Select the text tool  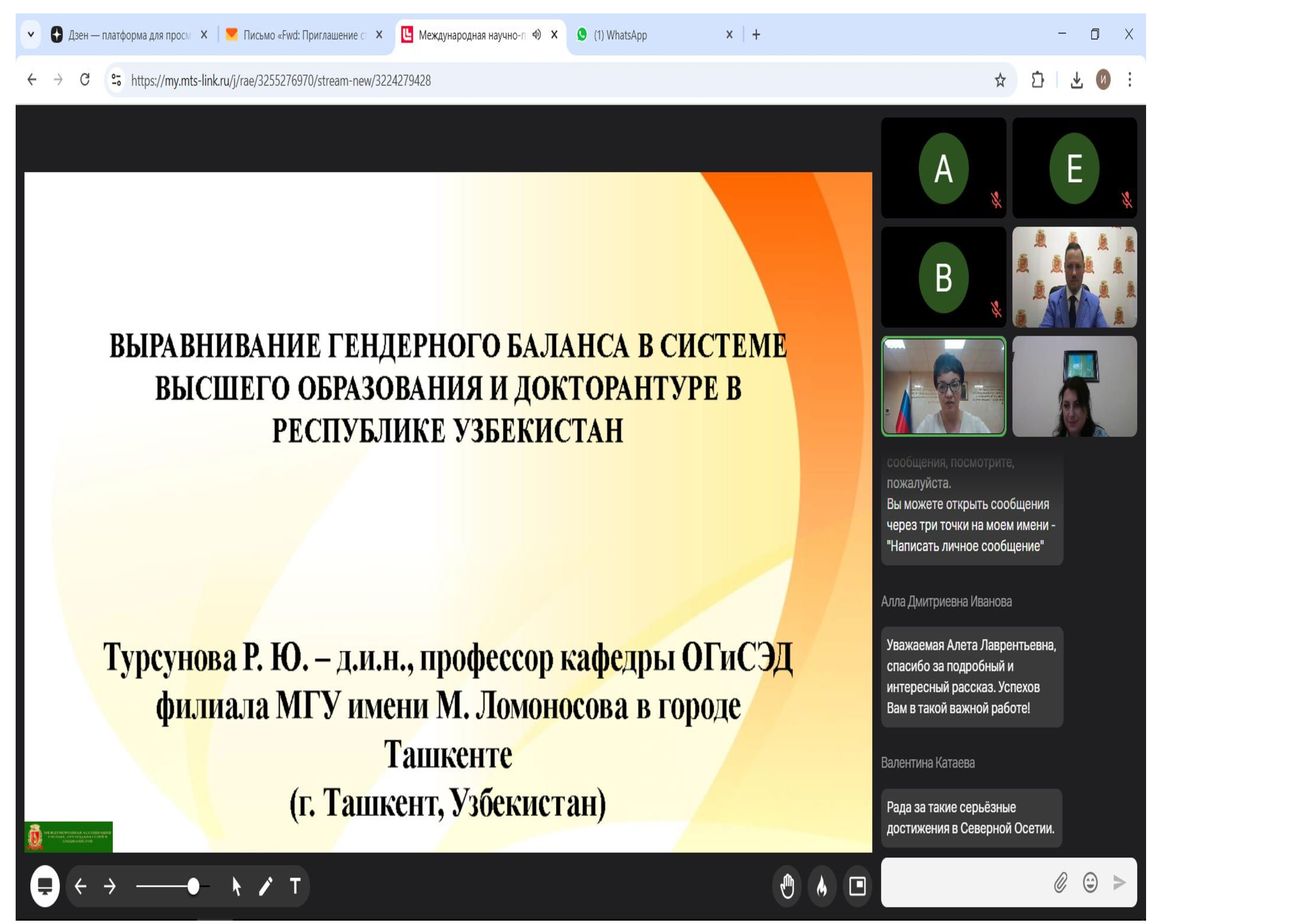pyautogui.click(x=295, y=886)
